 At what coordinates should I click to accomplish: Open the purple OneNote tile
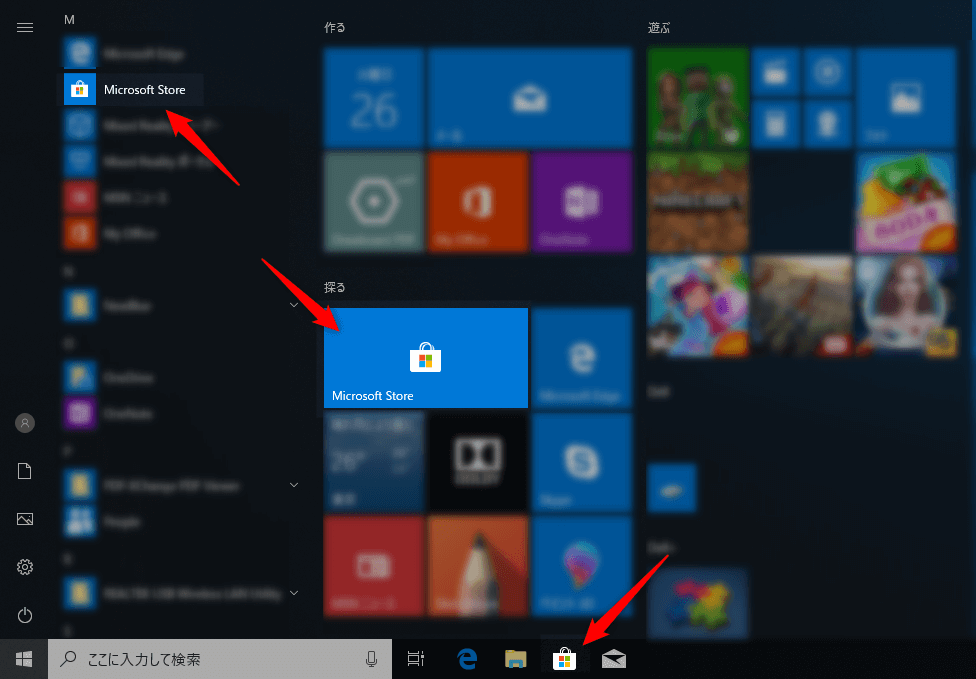click(x=582, y=202)
